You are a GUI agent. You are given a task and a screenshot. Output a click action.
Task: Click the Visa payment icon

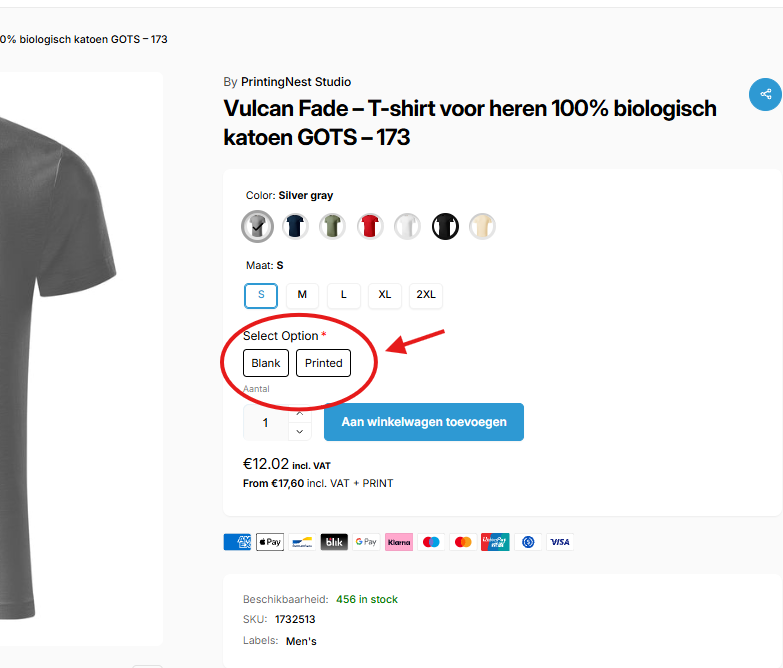point(560,542)
